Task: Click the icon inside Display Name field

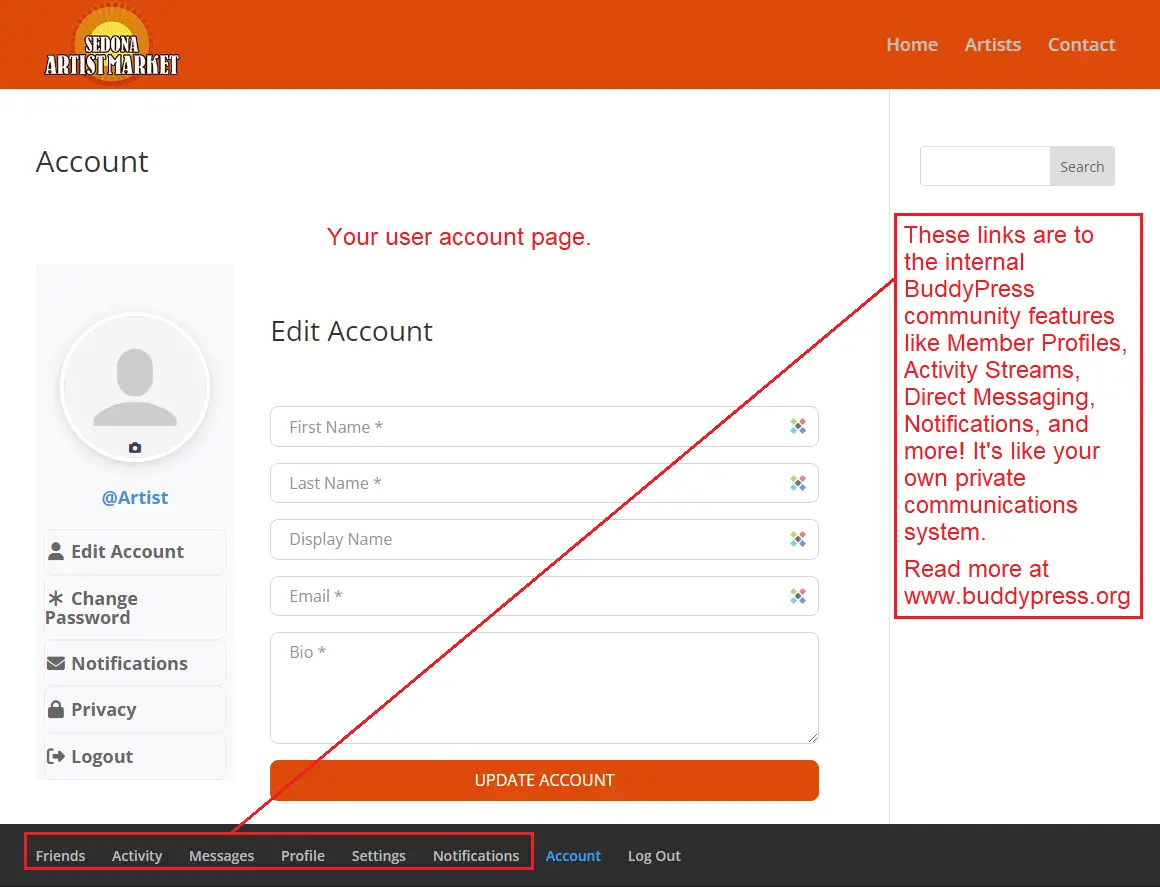Action: point(797,539)
